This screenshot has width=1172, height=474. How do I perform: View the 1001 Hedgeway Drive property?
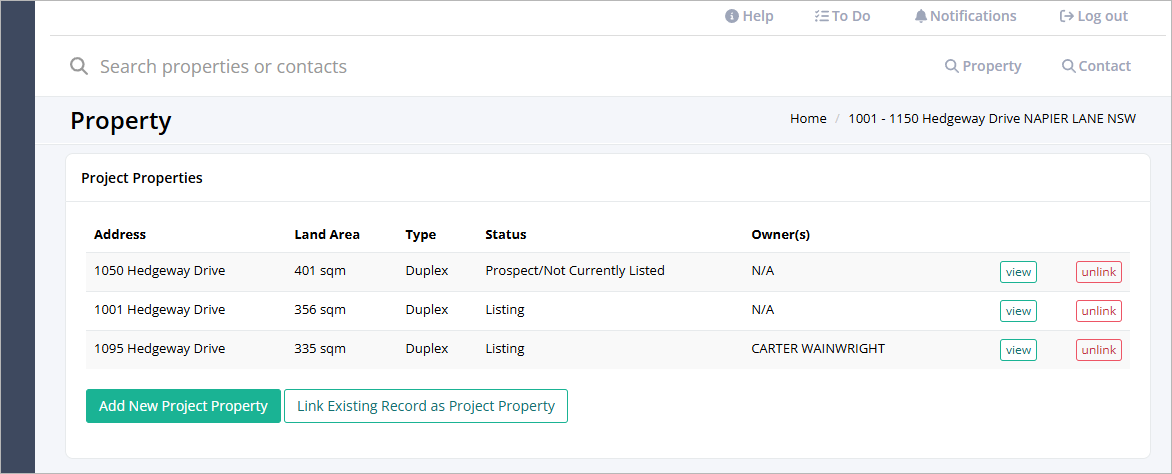(1018, 311)
